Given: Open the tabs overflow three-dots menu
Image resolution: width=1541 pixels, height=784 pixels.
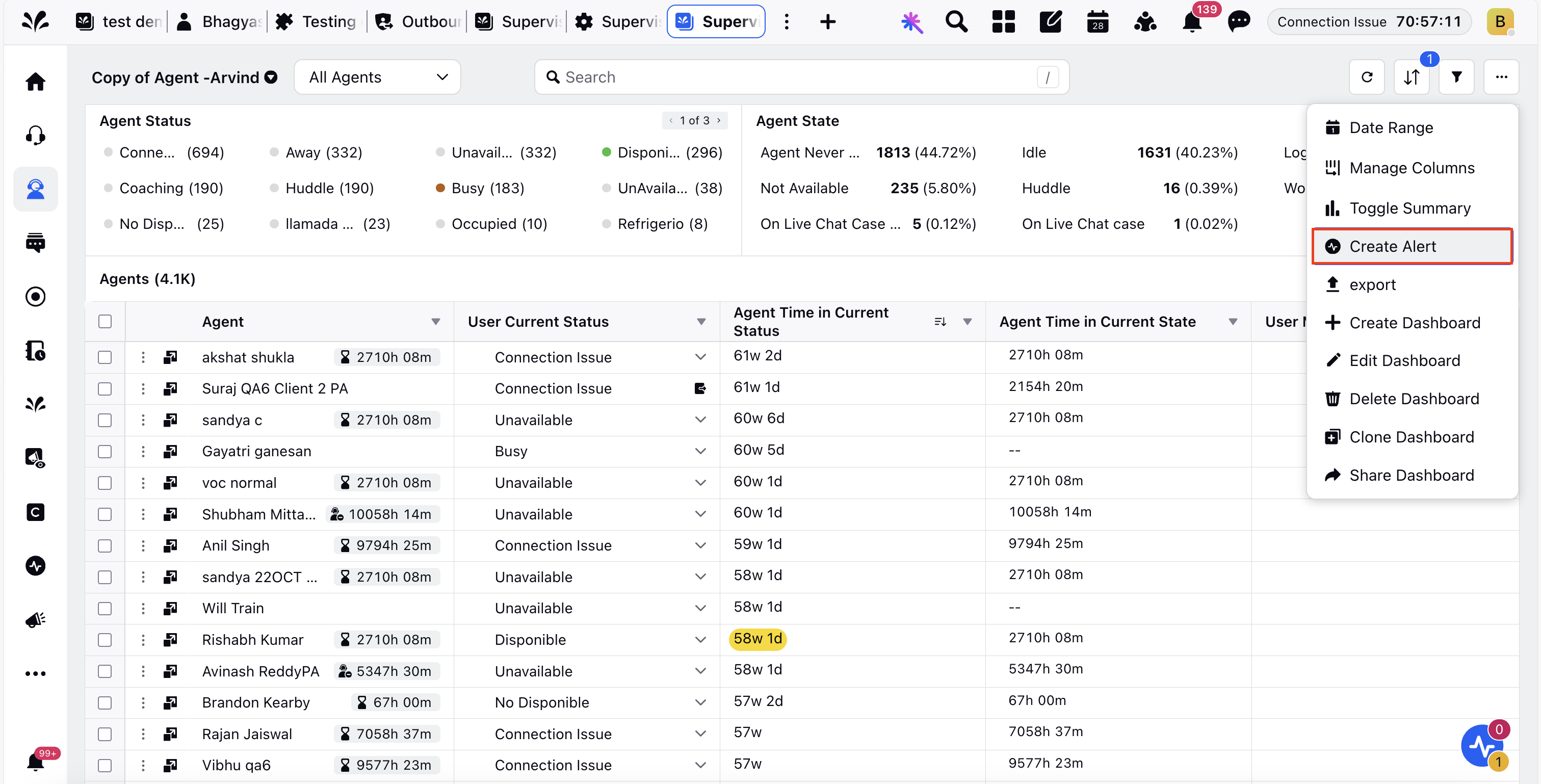Looking at the screenshot, I should [787, 22].
